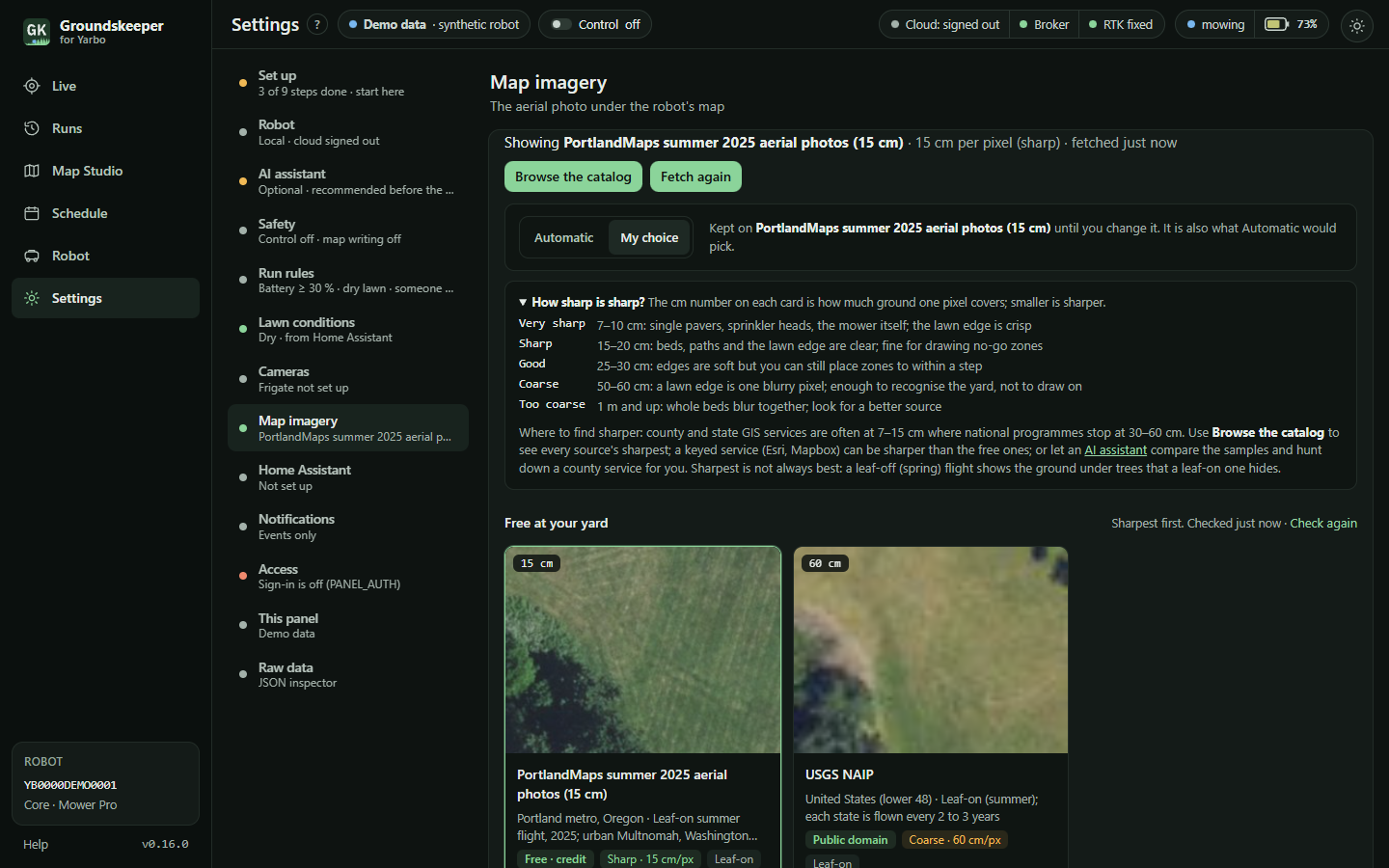Image resolution: width=1389 pixels, height=868 pixels.
Task: Select Automatic imagery mode
Action: tap(563, 237)
